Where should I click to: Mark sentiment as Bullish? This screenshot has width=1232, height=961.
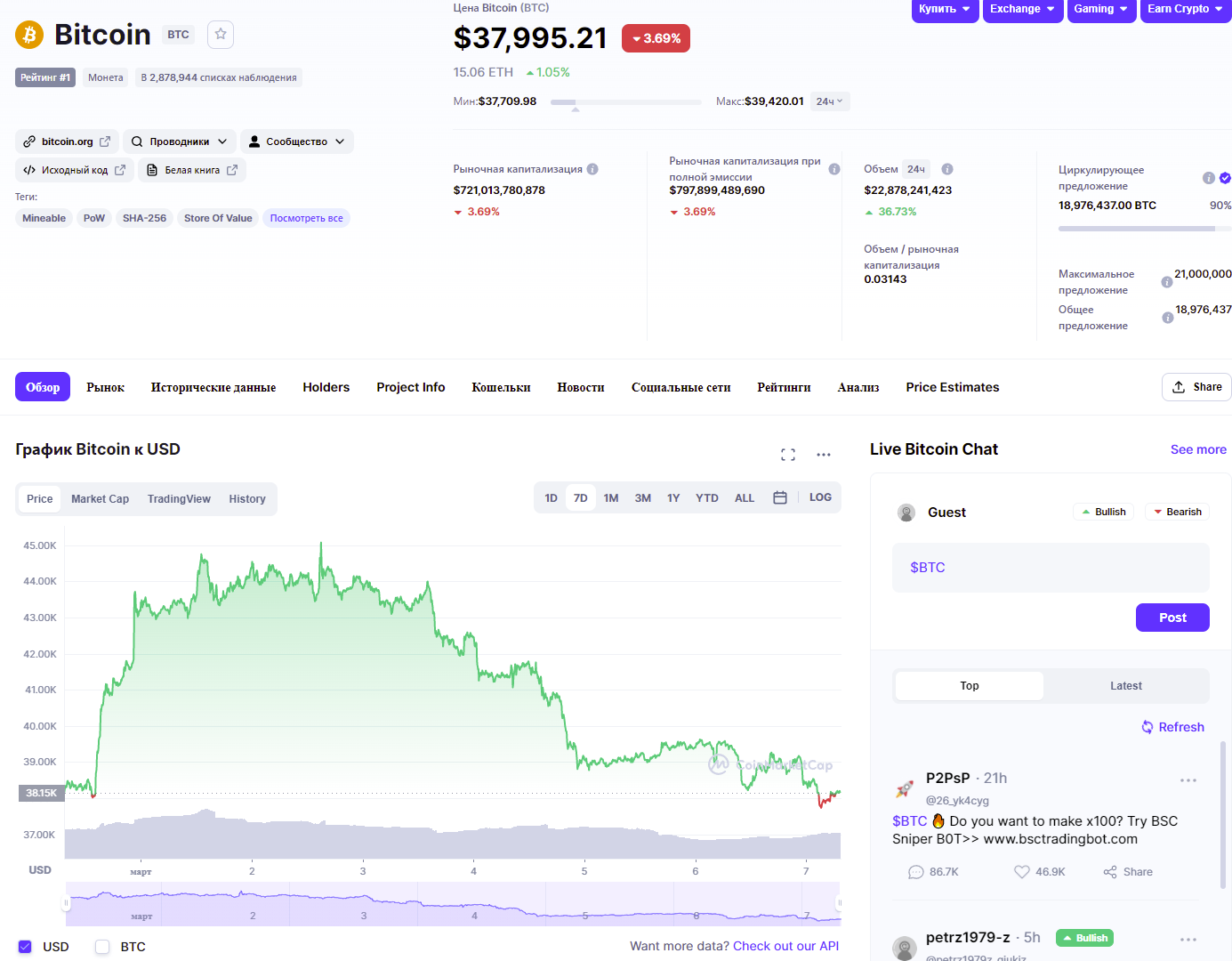tap(1103, 512)
